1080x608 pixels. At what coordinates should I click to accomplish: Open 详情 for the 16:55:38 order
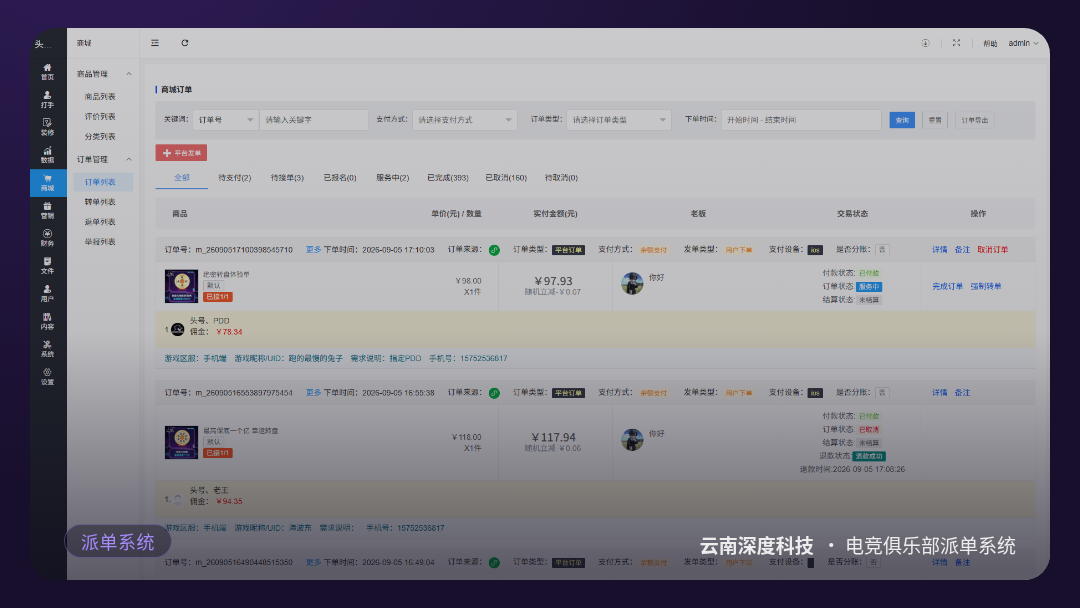[939, 392]
